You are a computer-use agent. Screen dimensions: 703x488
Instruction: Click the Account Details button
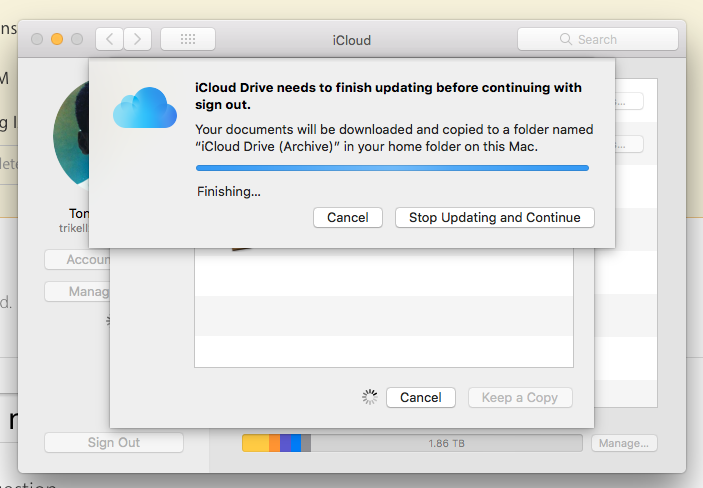pos(77,260)
